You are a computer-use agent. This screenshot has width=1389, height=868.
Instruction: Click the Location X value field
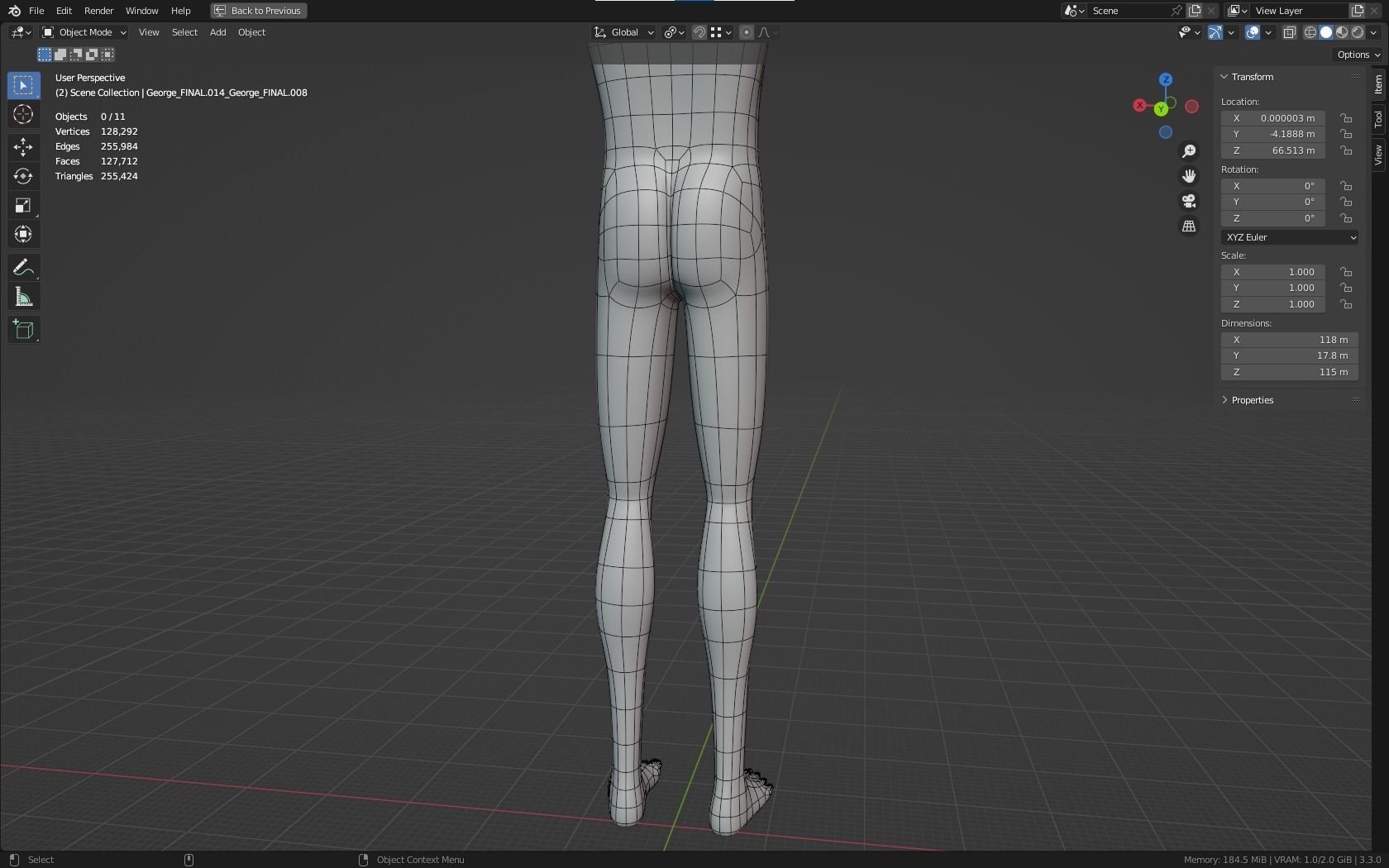[1273, 118]
